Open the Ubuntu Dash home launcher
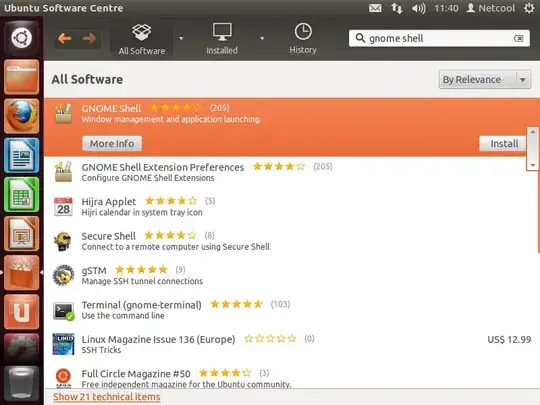Screen dimensions: 540x405 (x=21, y=38)
